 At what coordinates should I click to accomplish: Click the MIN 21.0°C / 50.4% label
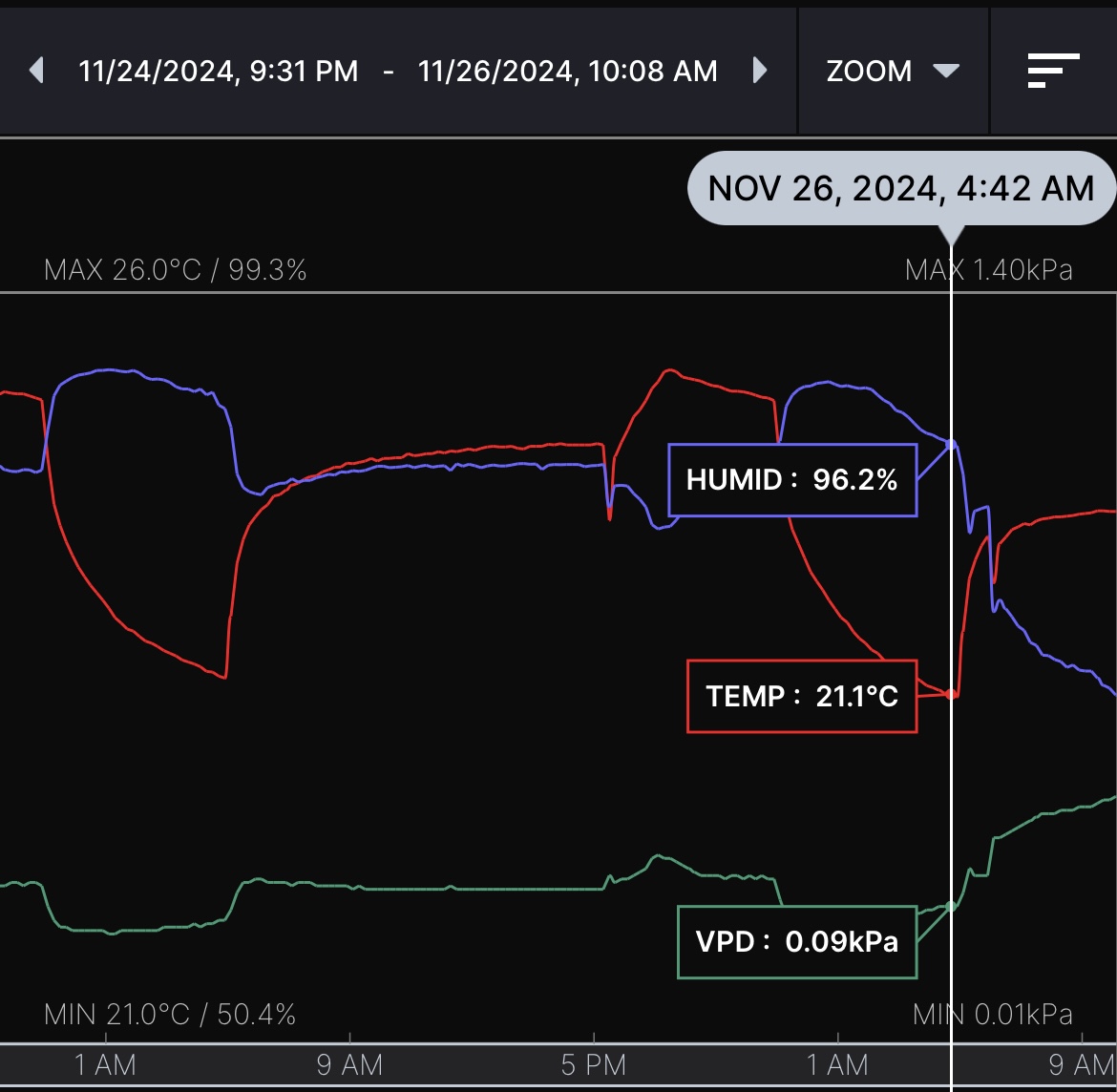[170, 1014]
